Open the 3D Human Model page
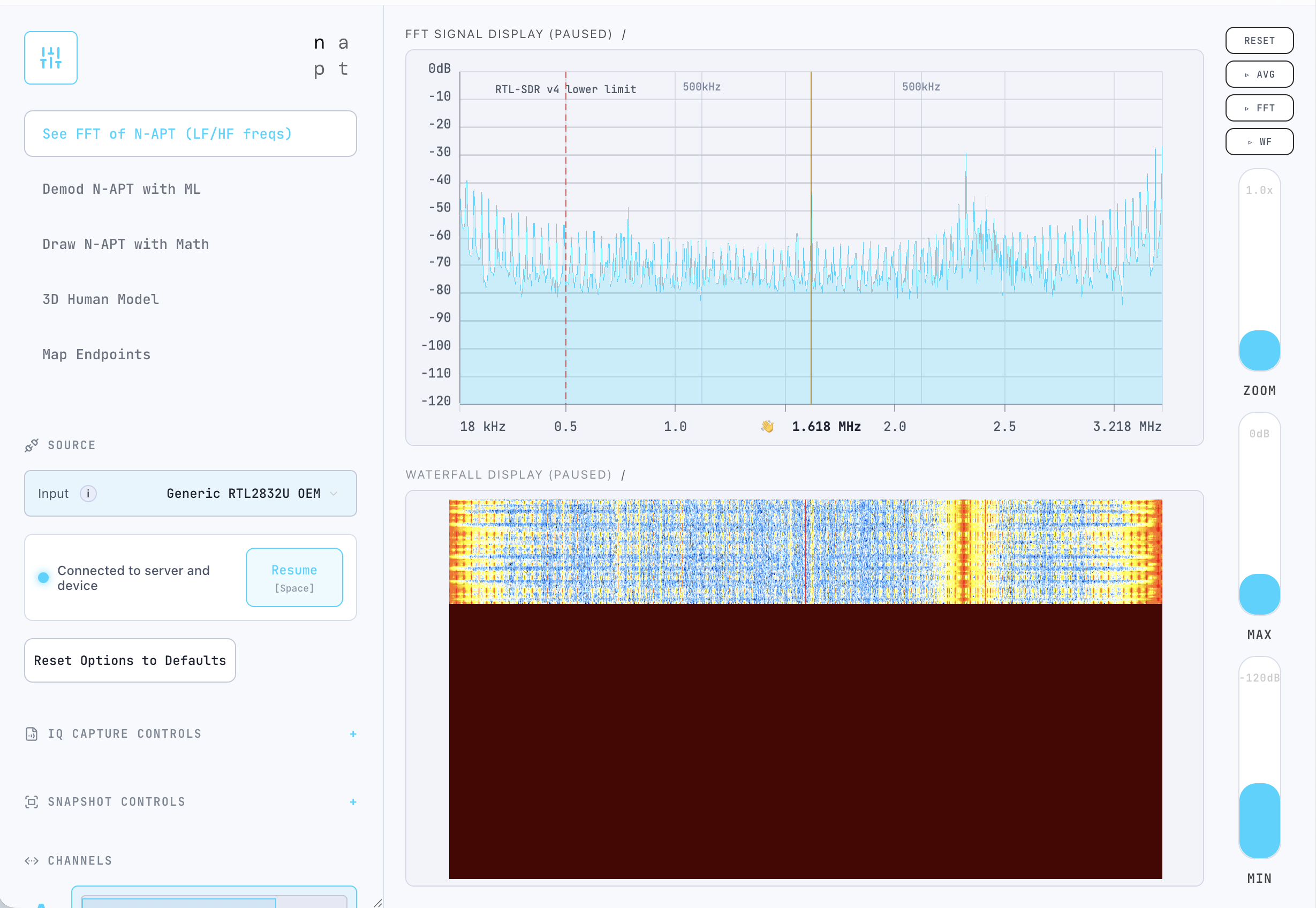This screenshot has width=1316, height=908. tap(100, 299)
